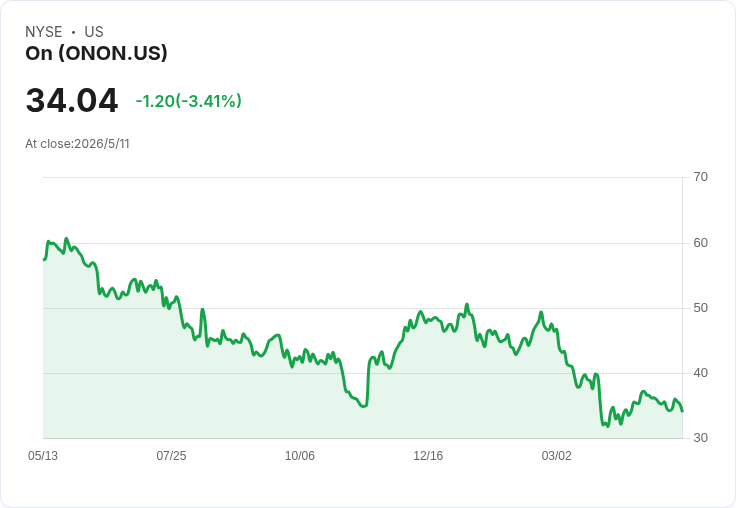Image resolution: width=736 pixels, height=508 pixels.
Task: Click the 50 price axis label
Action: click(x=701, y=308)
